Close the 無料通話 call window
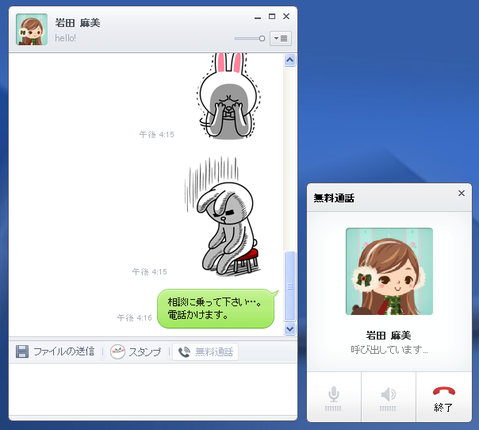The image size is (479, 430). [461, 193]
